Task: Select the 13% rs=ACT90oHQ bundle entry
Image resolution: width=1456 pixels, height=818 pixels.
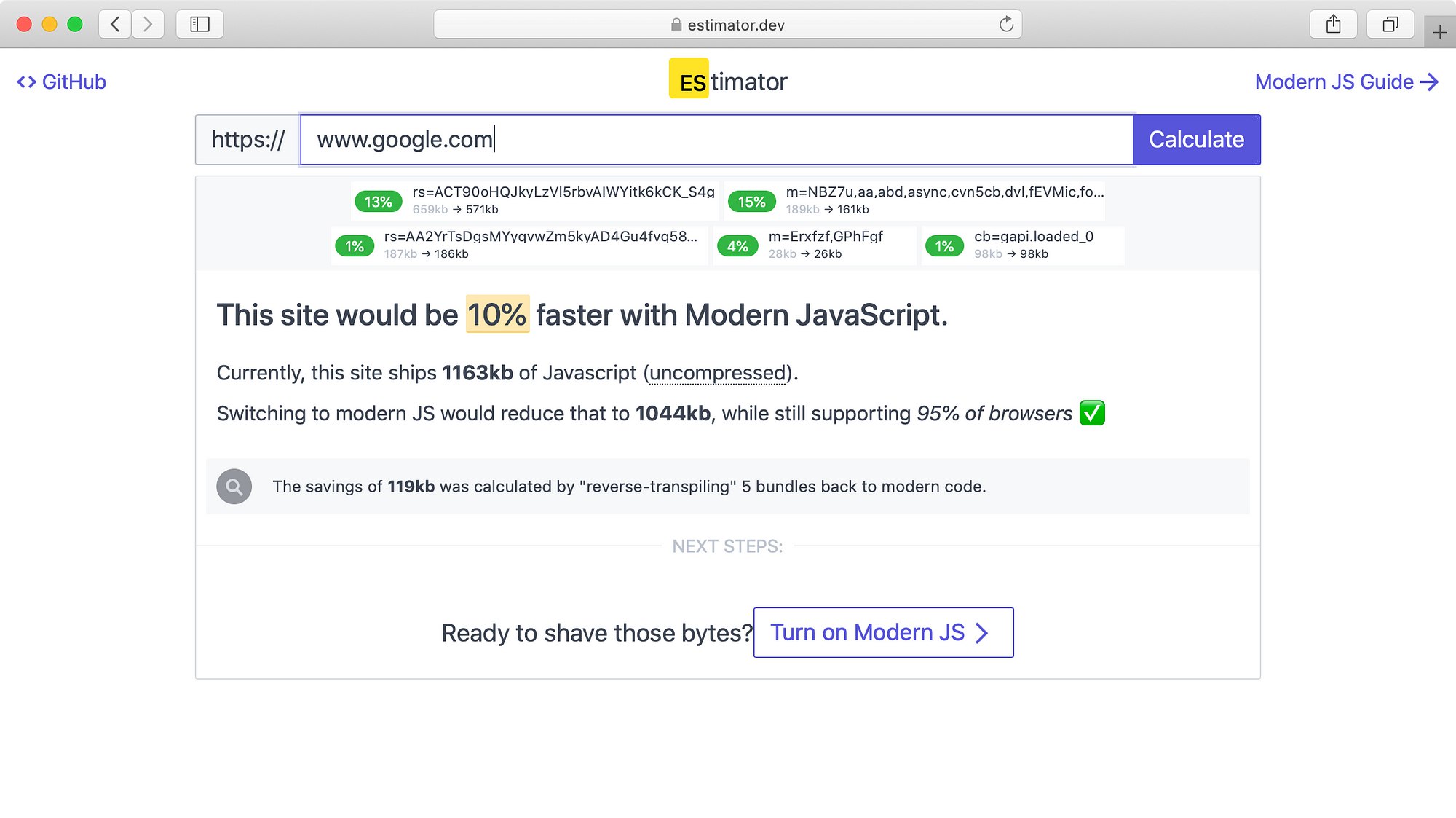Action: (535, 201)
